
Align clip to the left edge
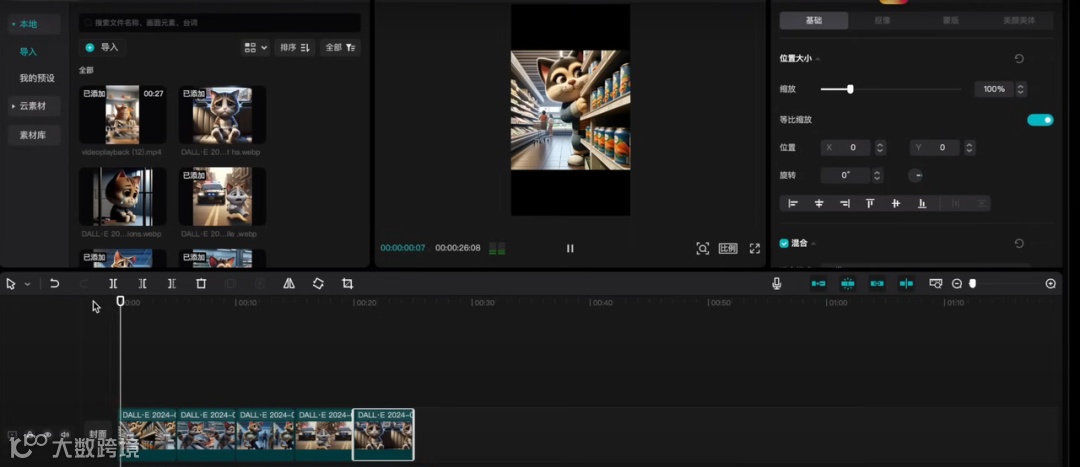point(793,203)
